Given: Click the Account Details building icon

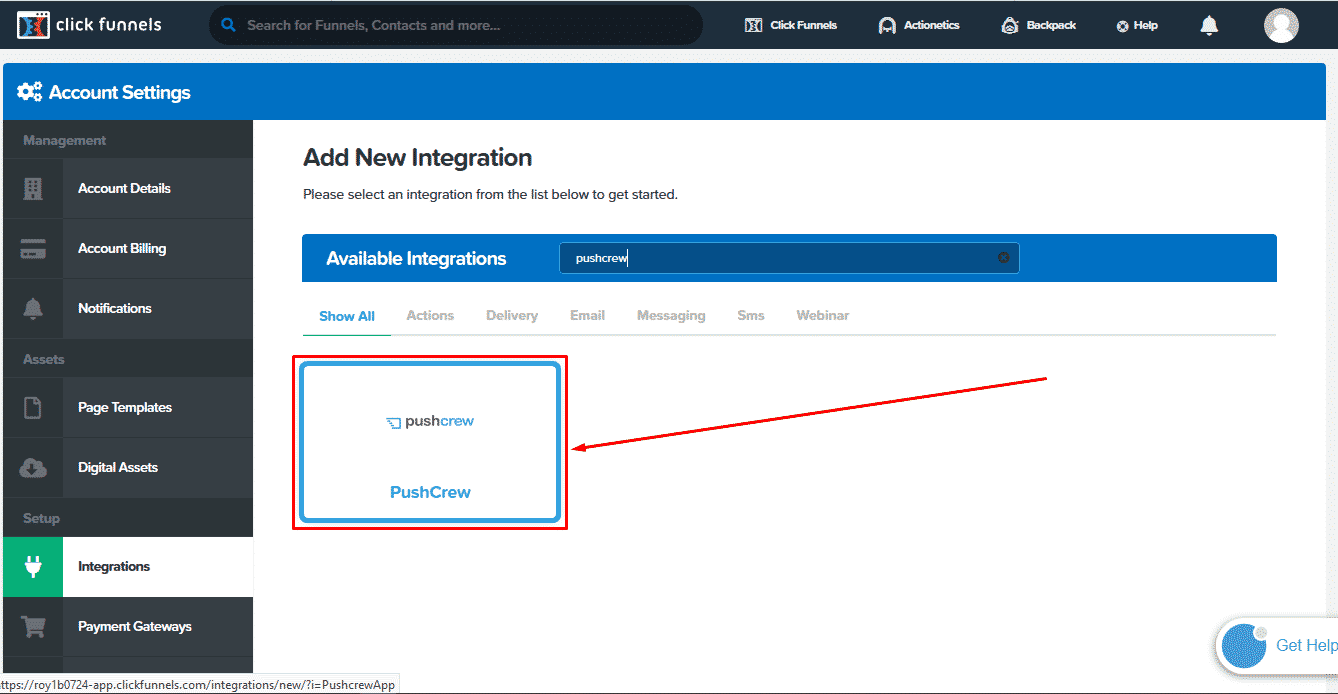Looking at the screenshot, I should pyautogui.click(x=33, y=188).
